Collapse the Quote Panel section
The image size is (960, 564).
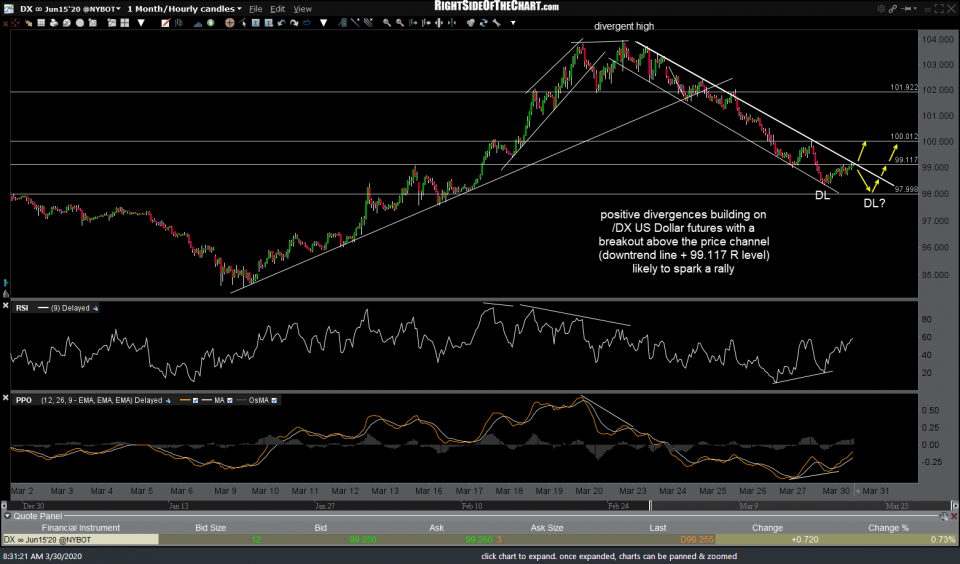click(x=5, y=516)
